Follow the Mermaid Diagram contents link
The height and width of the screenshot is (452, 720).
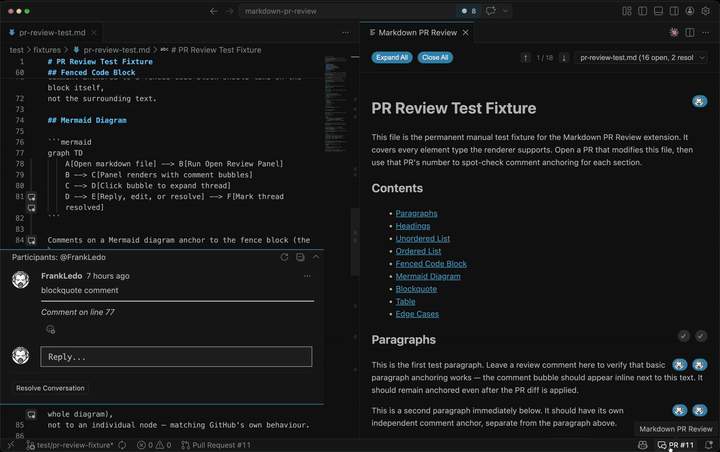coord(428,277)
